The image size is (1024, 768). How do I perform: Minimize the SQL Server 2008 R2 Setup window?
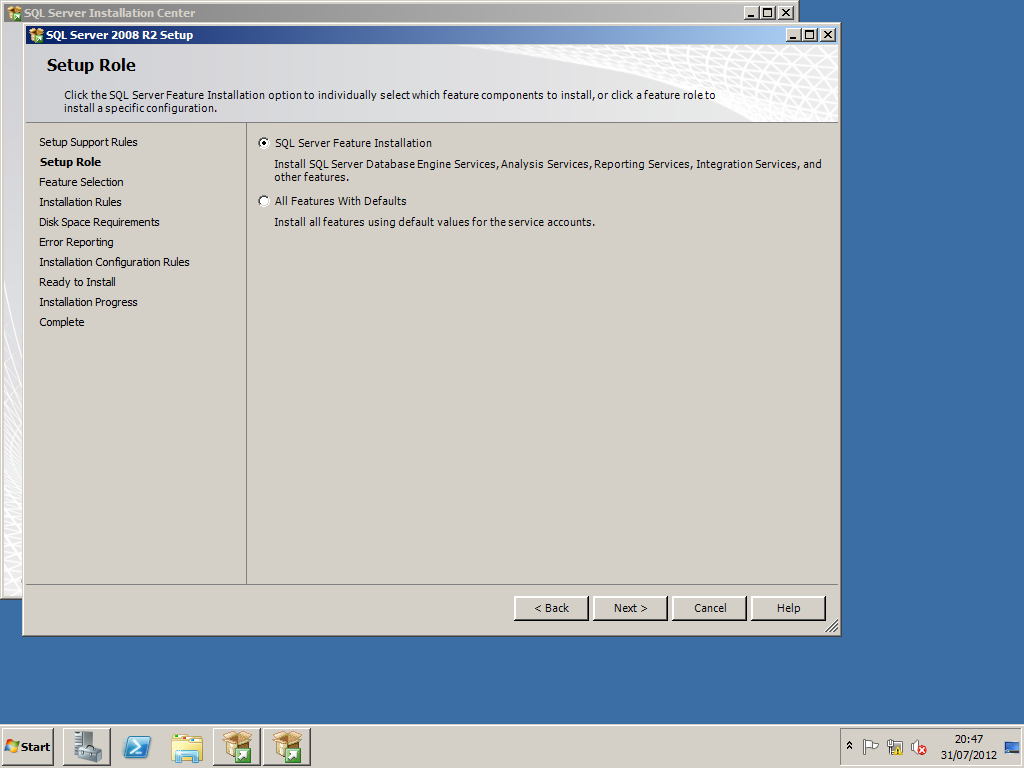point(793,35)
